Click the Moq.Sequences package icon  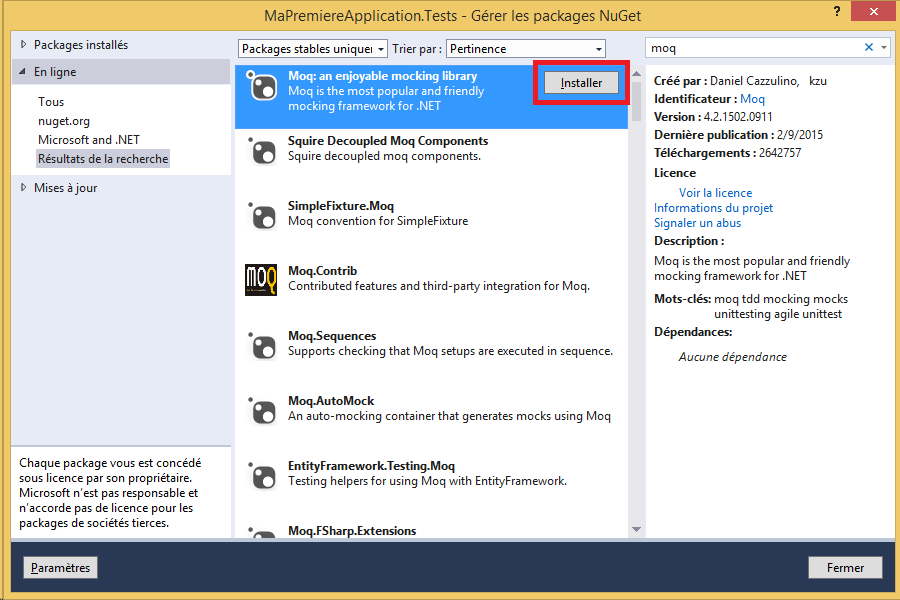[x=262, y=346]
